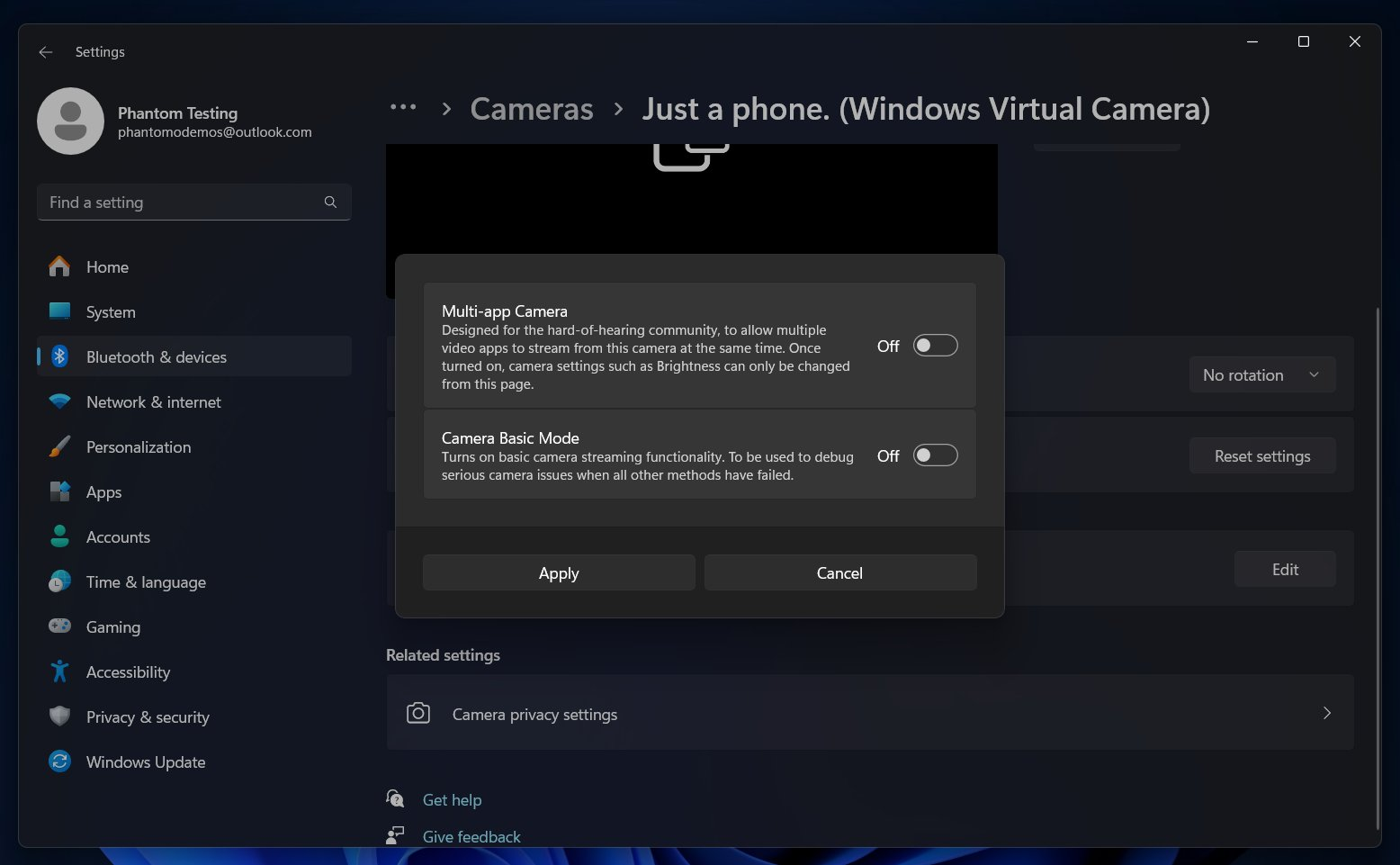Select the Accounts icon in sidebar
This screenshot has width=1400, height=865.
pyautogui.click(x=58, y=536)
